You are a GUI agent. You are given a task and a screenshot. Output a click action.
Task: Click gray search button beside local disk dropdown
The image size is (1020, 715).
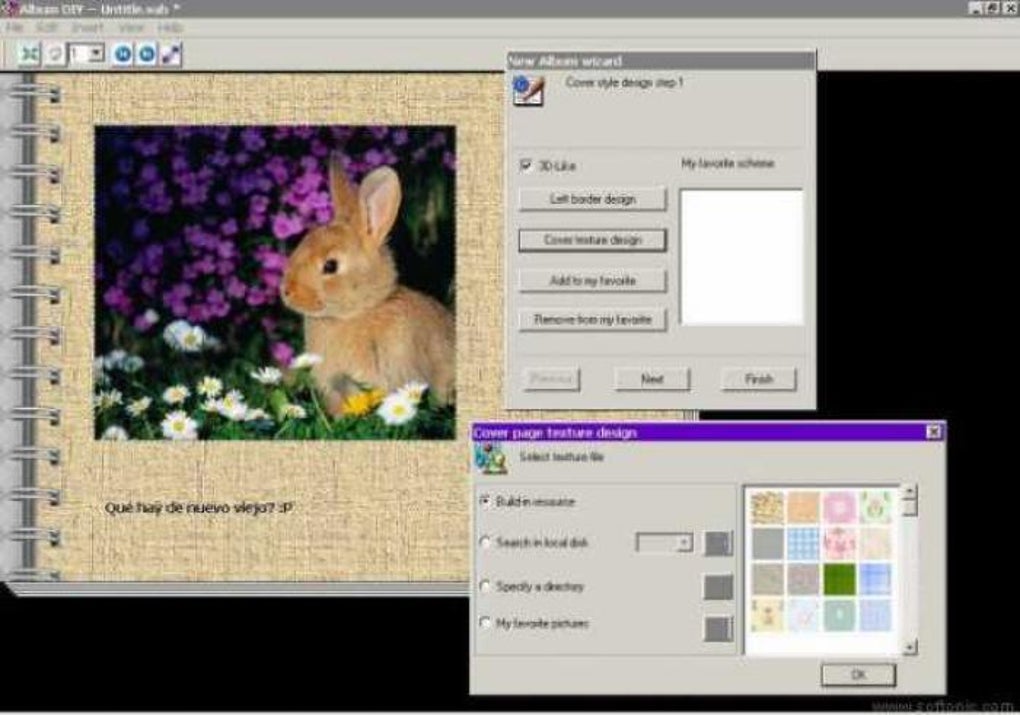click(x=718, y=543)
